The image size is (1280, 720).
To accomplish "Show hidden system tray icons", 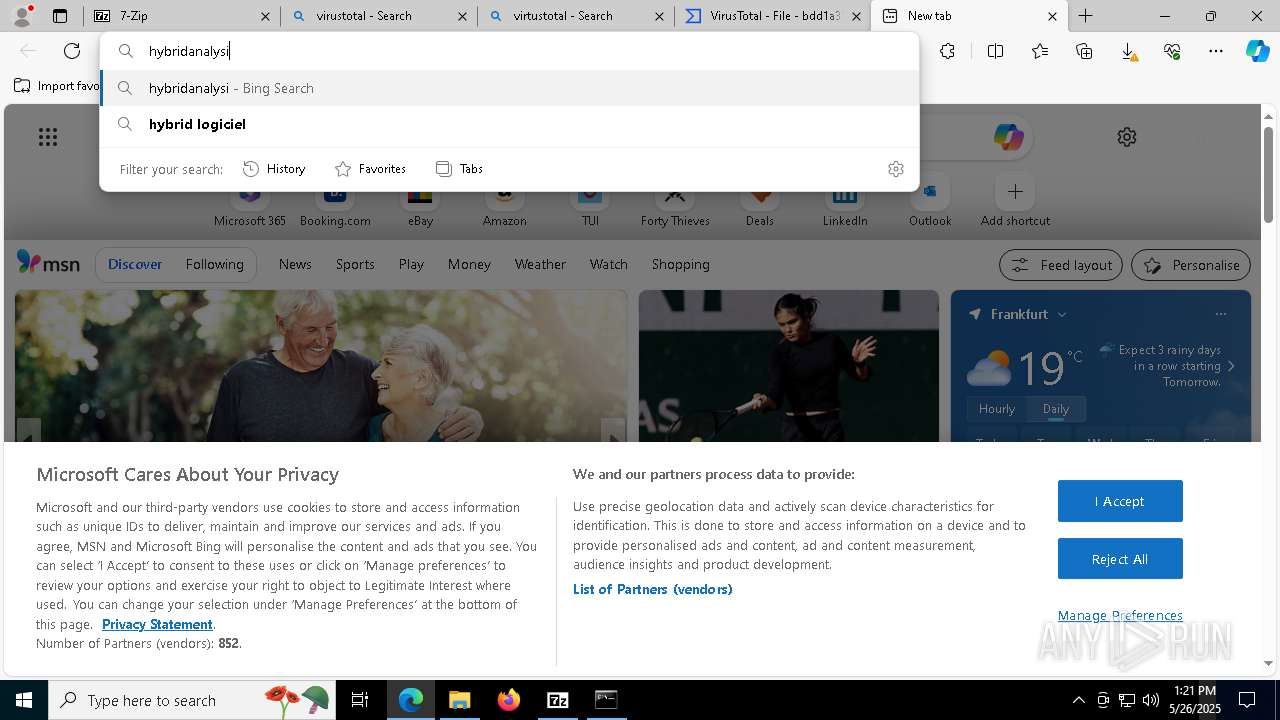I will click(1078, 700).
